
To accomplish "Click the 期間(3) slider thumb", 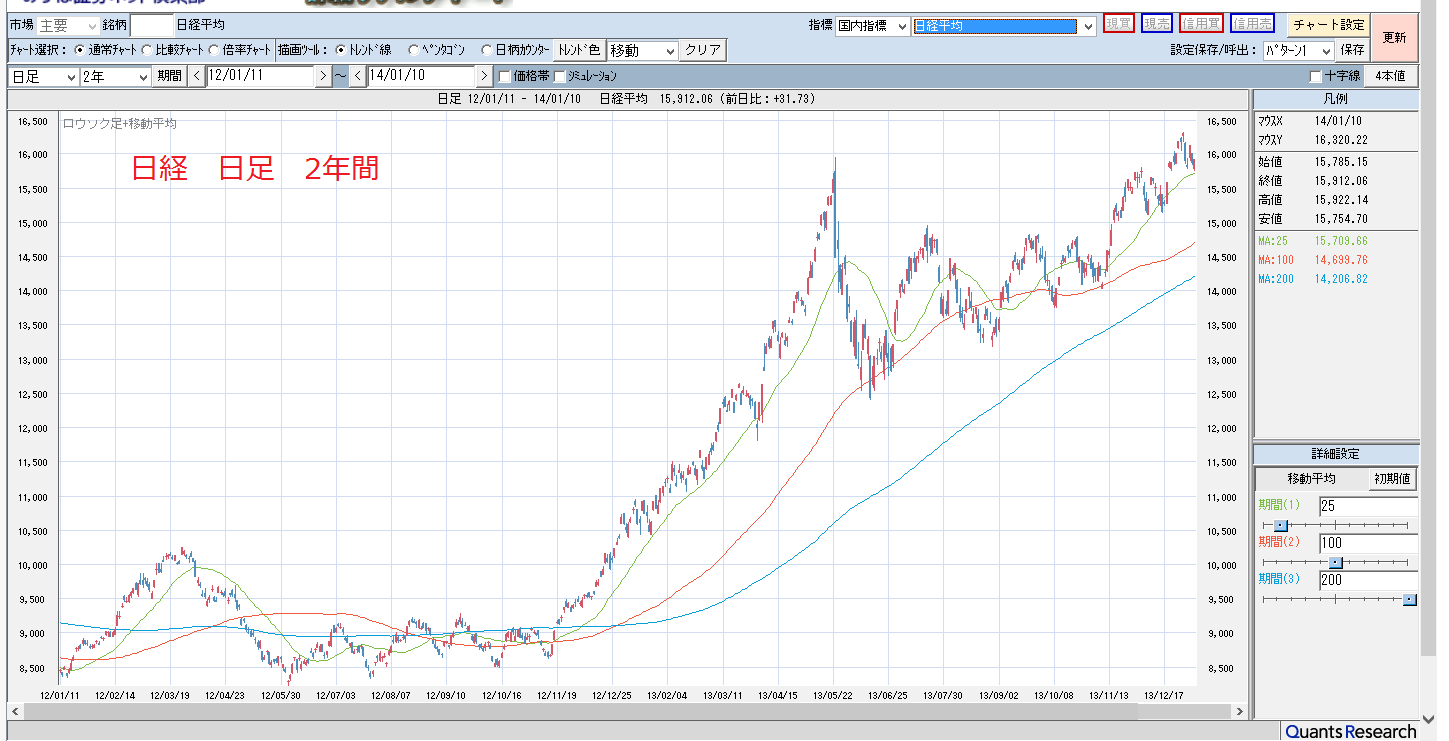I will click(1410, 599).
